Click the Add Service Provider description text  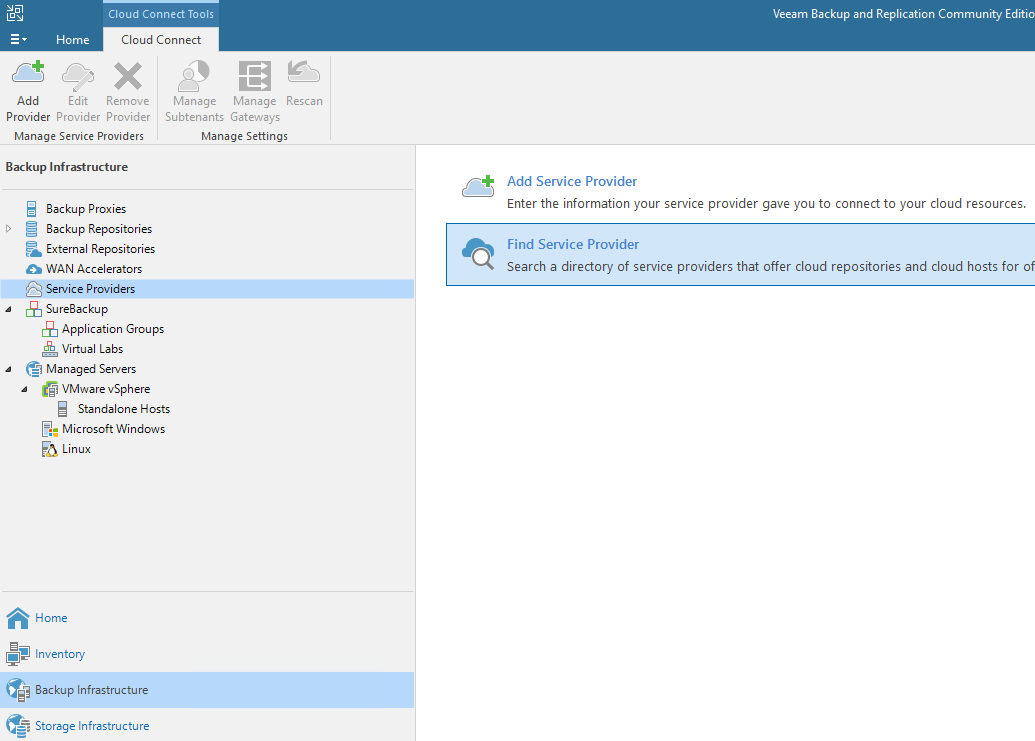(766, 204)
